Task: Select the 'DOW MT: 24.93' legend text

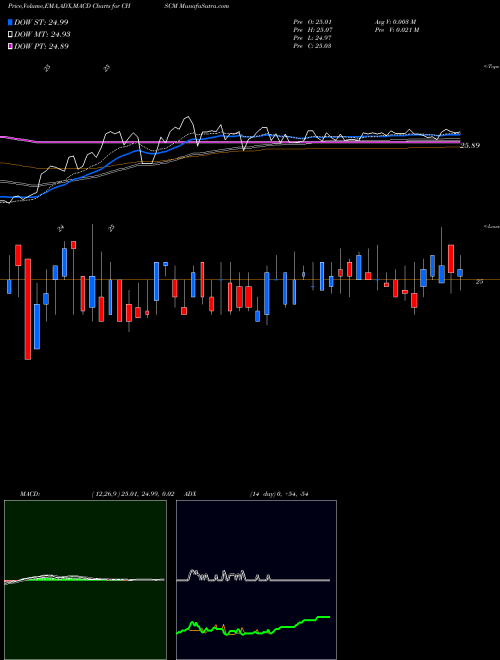Action: [42, 35]
